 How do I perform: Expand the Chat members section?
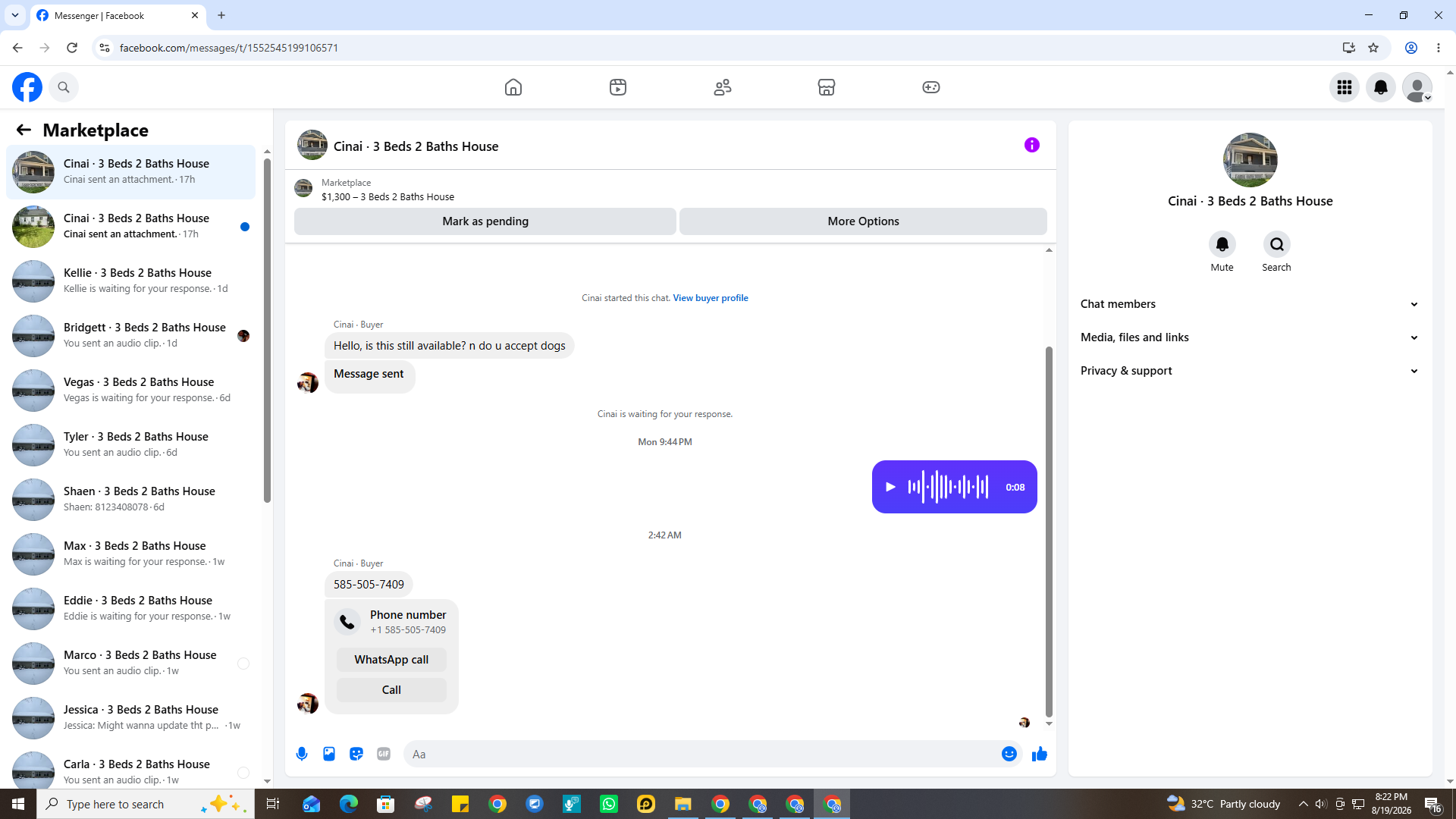[1250, 304]
